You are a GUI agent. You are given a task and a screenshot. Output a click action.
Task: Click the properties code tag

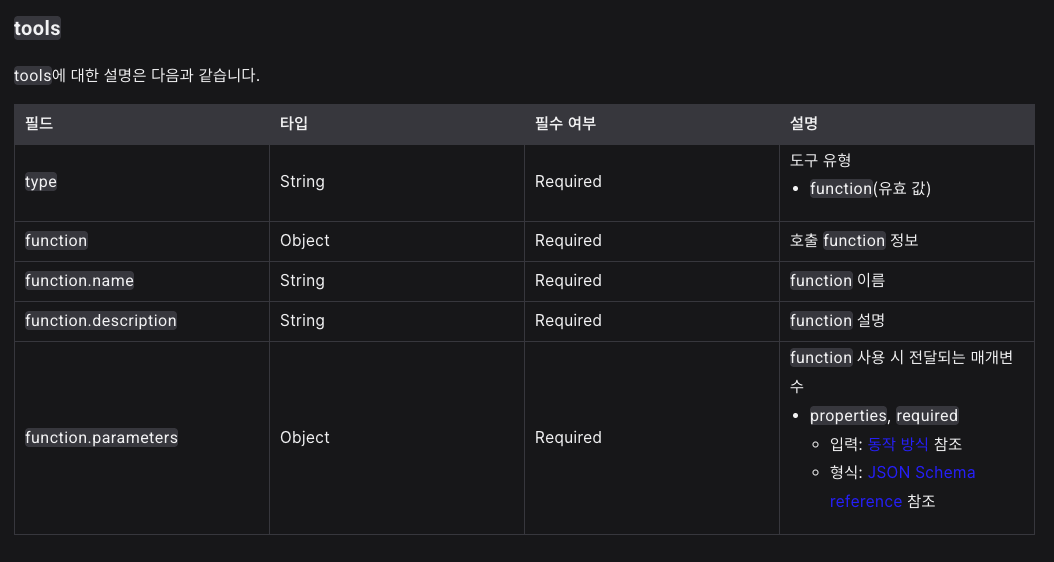(x=848, y=415)
